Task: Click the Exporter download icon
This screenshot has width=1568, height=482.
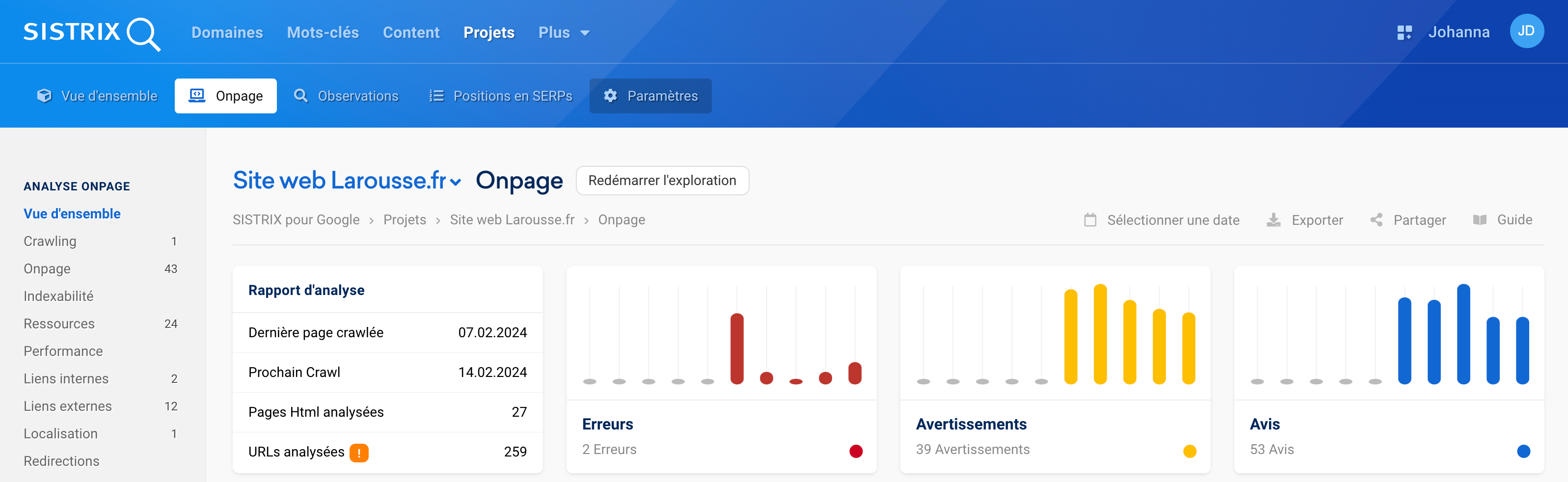Action: pyautogui.click(x=1273, y=220)
